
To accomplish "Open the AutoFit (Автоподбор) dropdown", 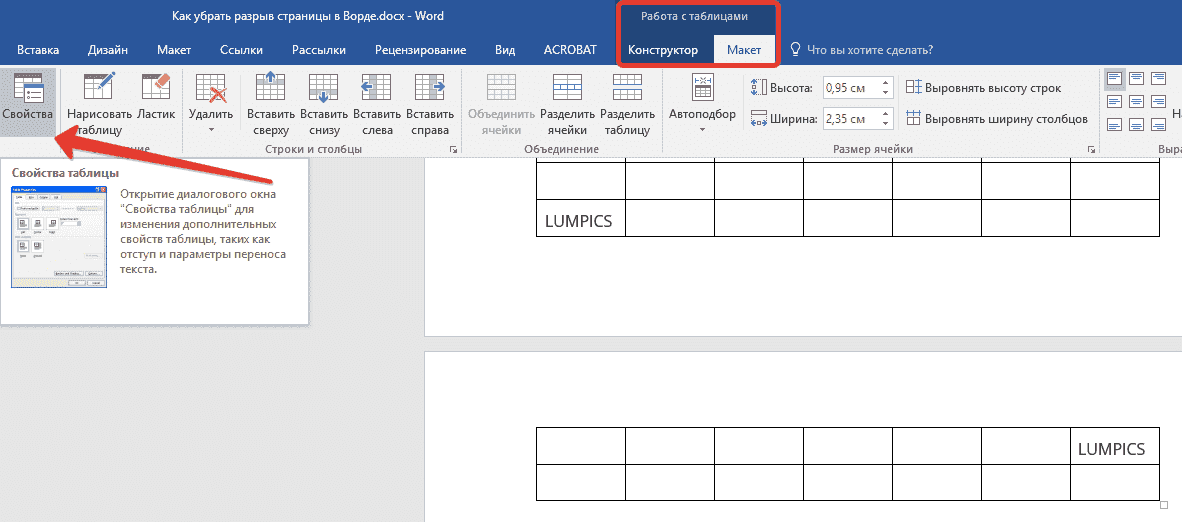I will pyautogui.click(x=702, y=114).
